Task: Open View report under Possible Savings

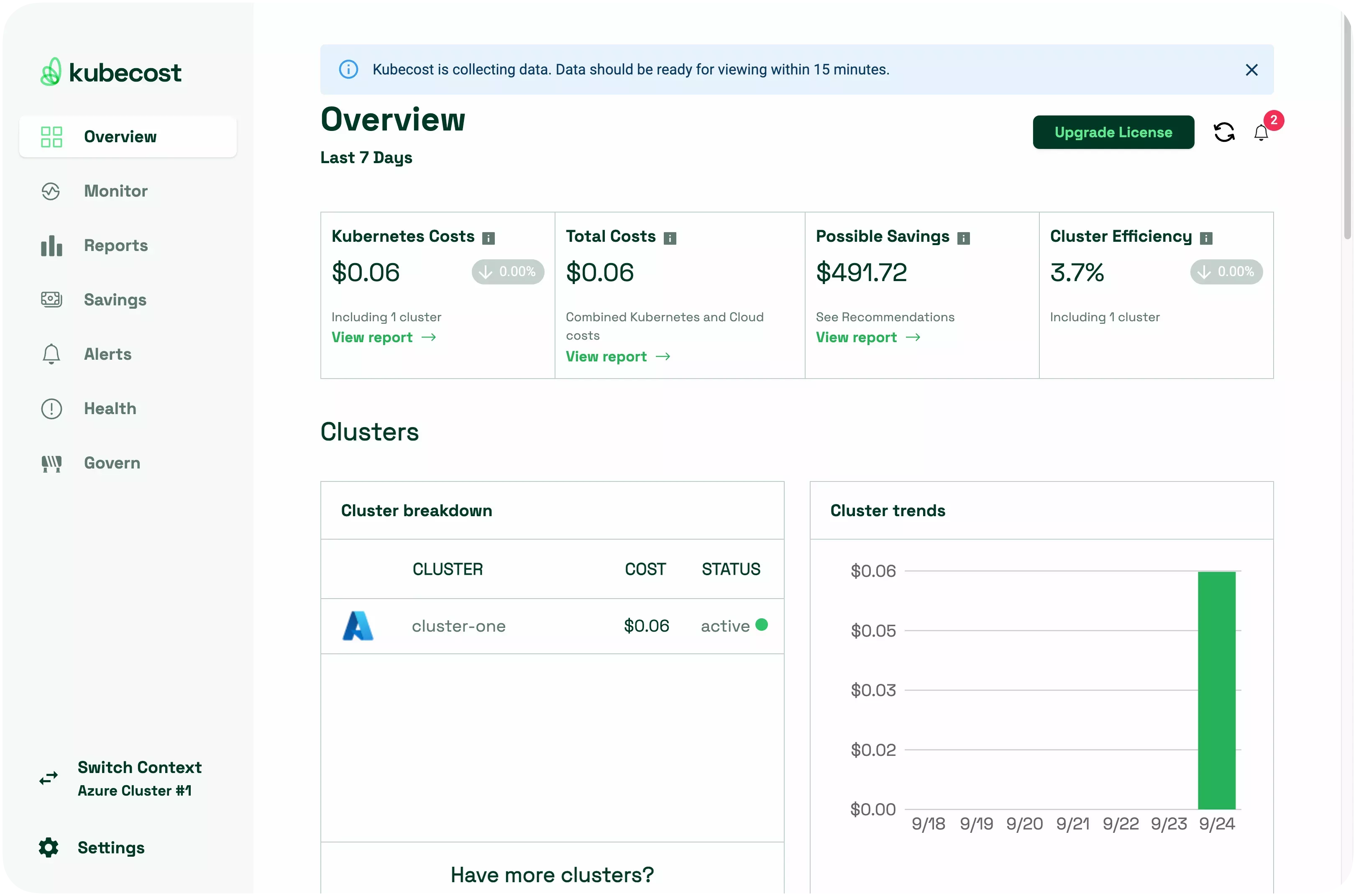Action: [x=855, y=337]
